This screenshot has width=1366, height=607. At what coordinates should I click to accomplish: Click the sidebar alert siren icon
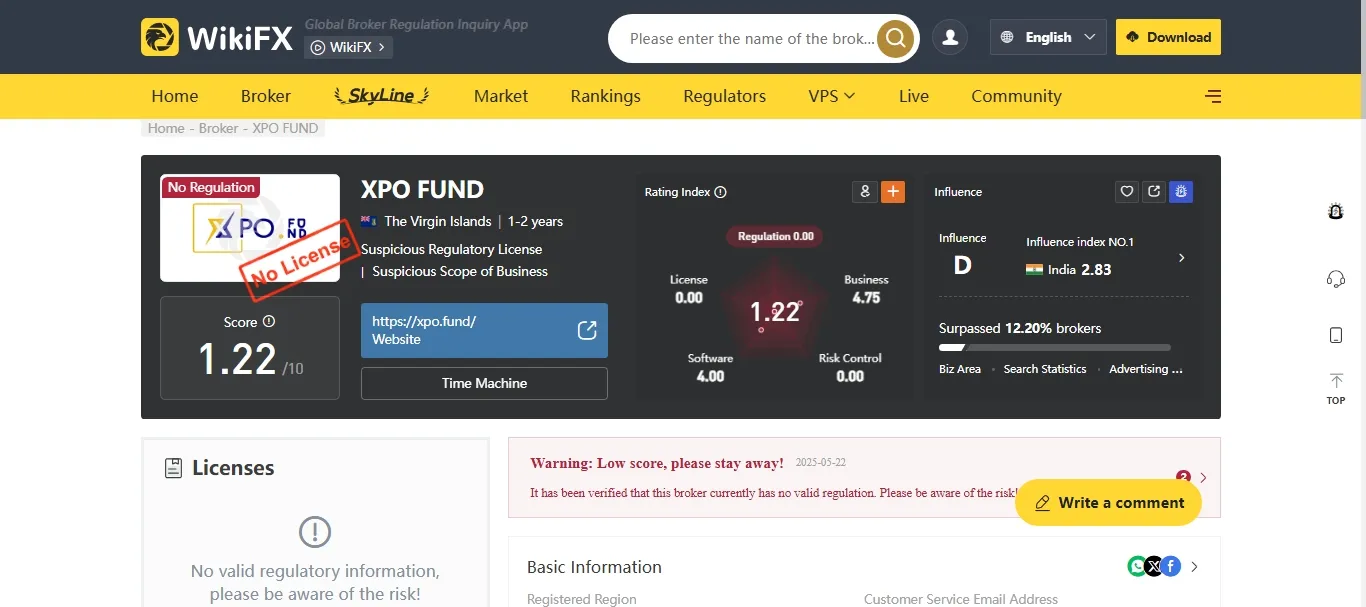(1336, 211)
